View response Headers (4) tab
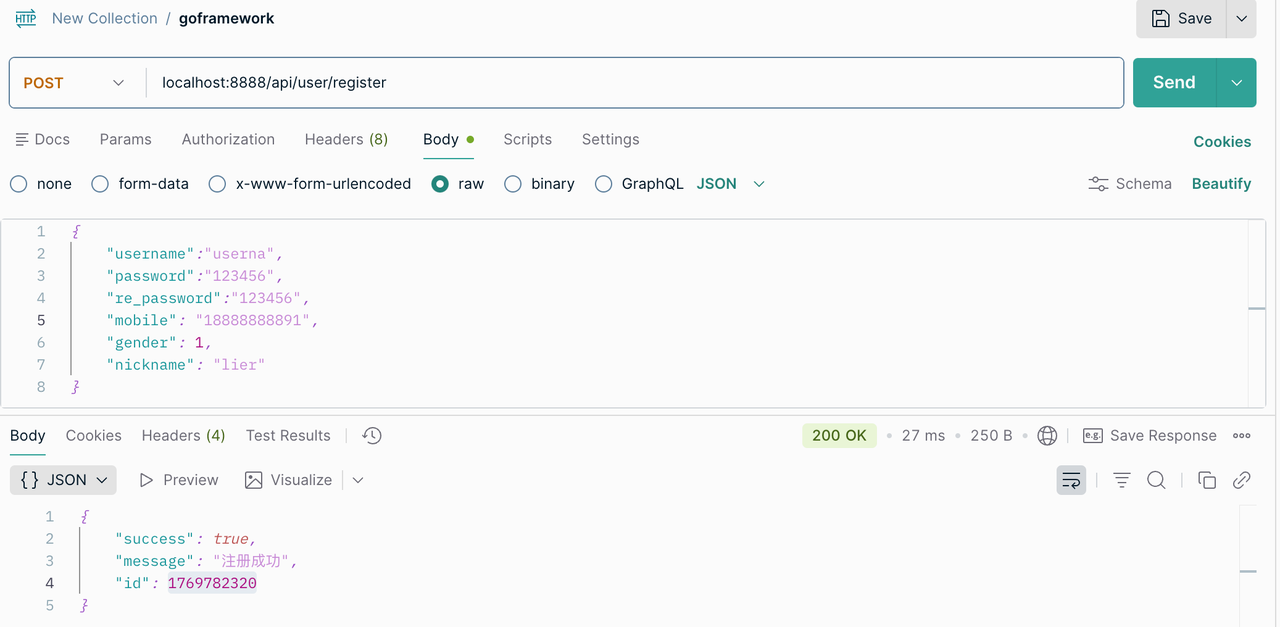Screen dimensions: 1280x627 pos(183,435)
